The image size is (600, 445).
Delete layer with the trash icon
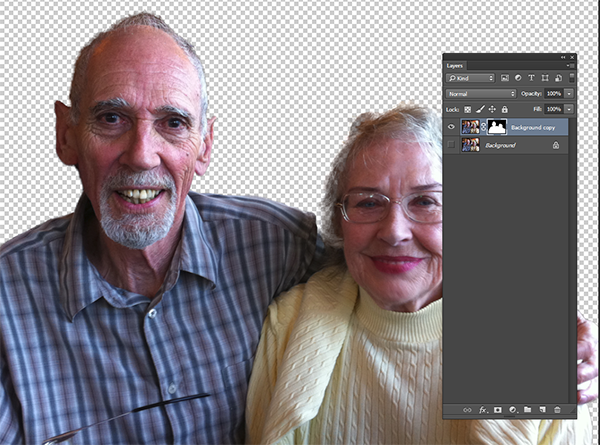pyautogui.click(x=557, y=410)
